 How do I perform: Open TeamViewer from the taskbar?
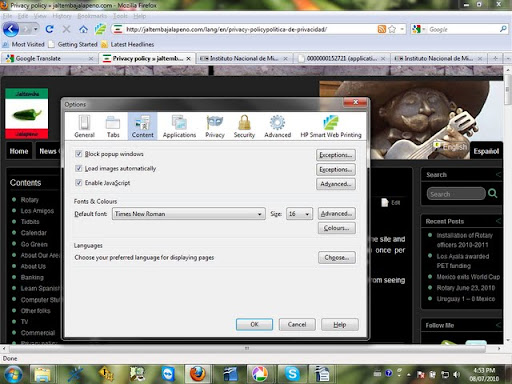(x=168, y=374)
